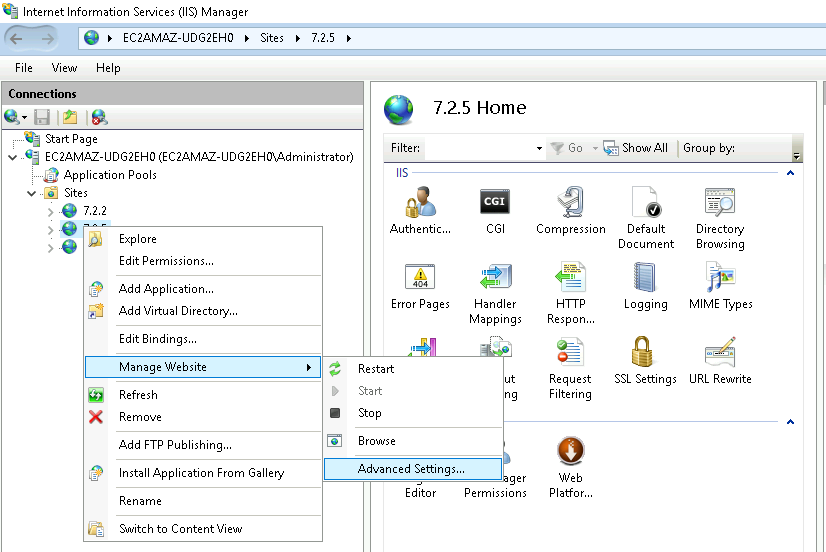Click Restart in Manage Website submenu
The image size is (826, 552).
coord(376,369)
